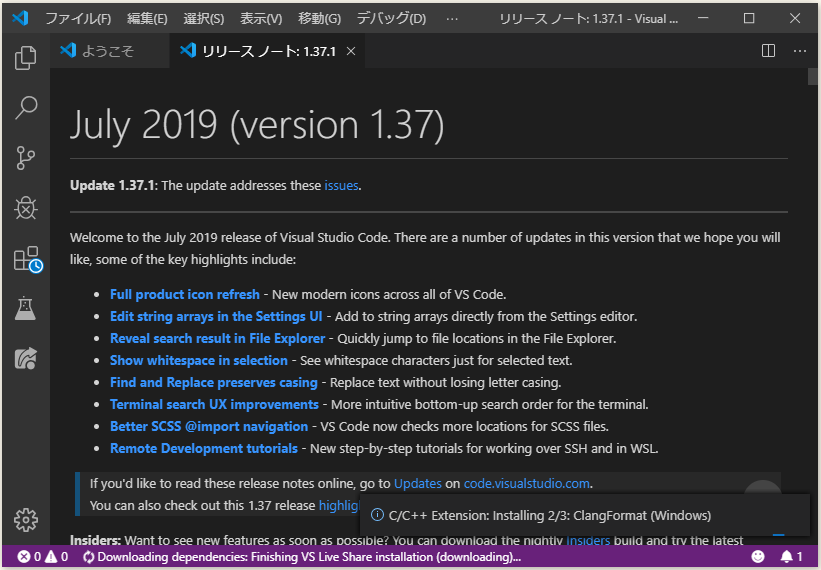This screenshot has width=821, height=570.
Task: Open the デバッグ(D) menu
Action: (x=391, y=19)
